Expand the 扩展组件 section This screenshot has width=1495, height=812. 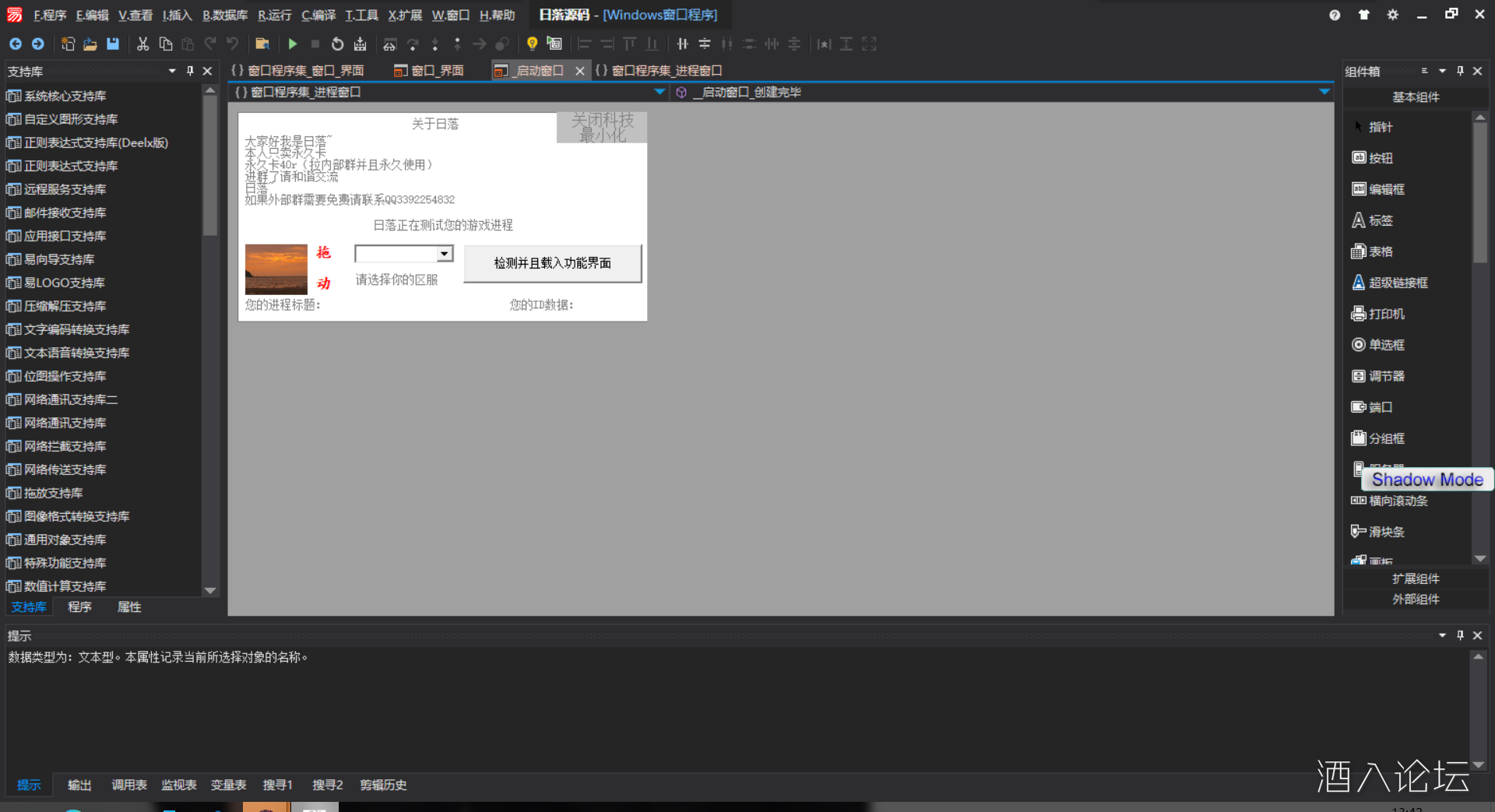(1416, 578)
